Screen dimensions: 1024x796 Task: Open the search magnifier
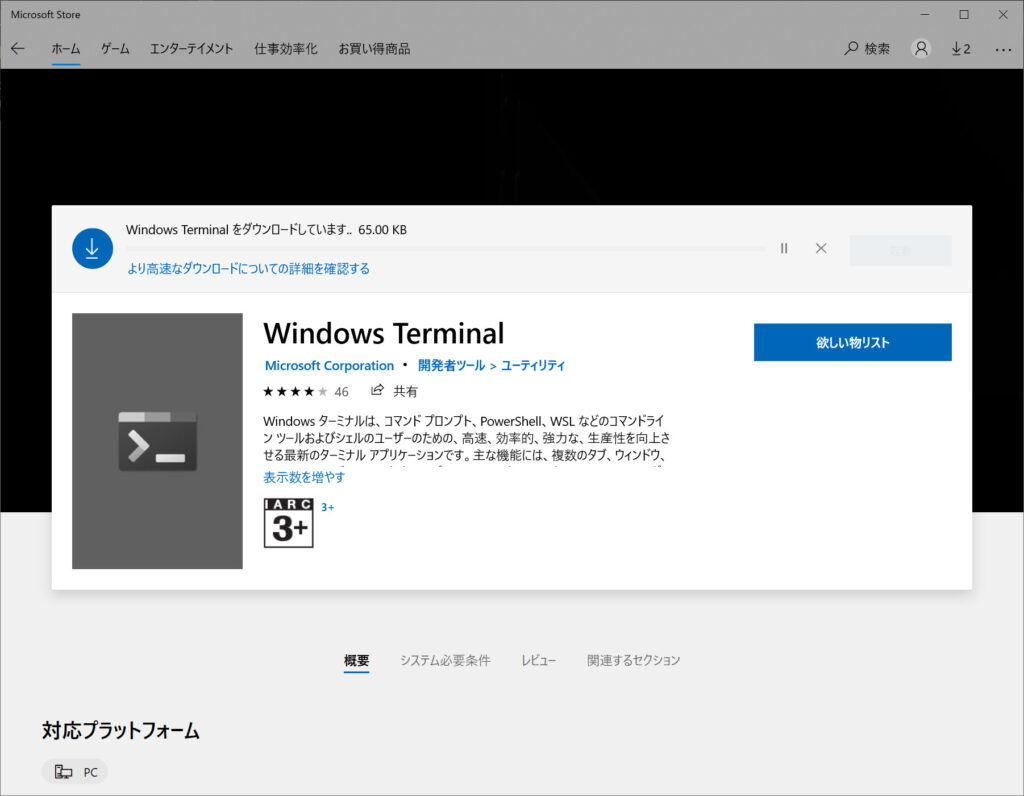click(851, 48)
